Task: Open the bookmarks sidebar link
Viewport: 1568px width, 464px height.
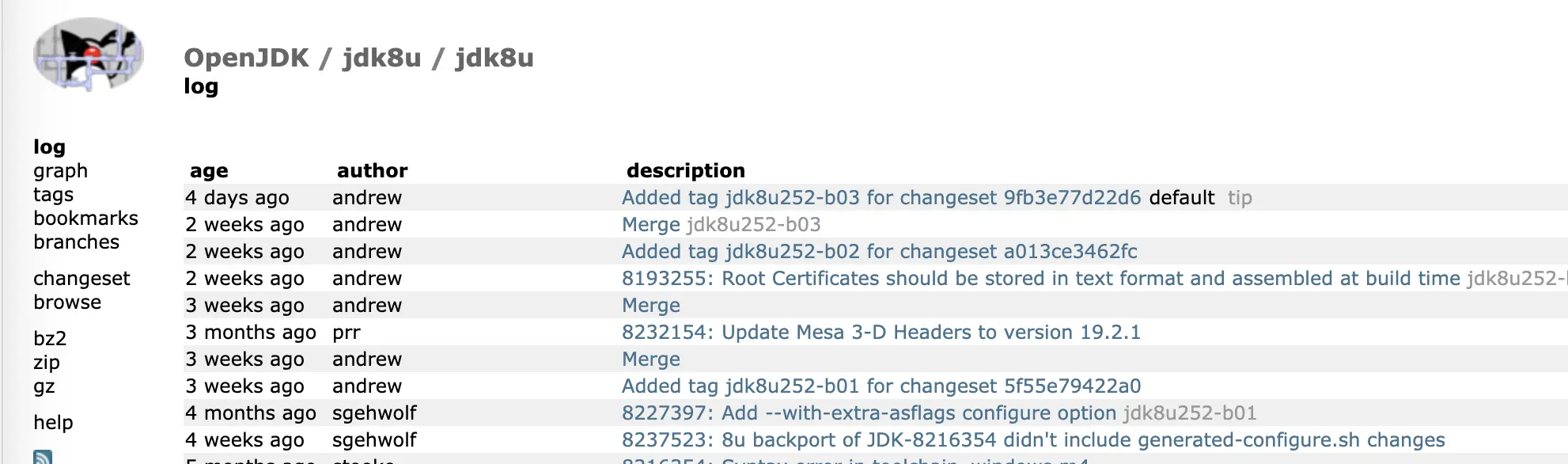Action: pyautogui.click(x=85, y=219)
